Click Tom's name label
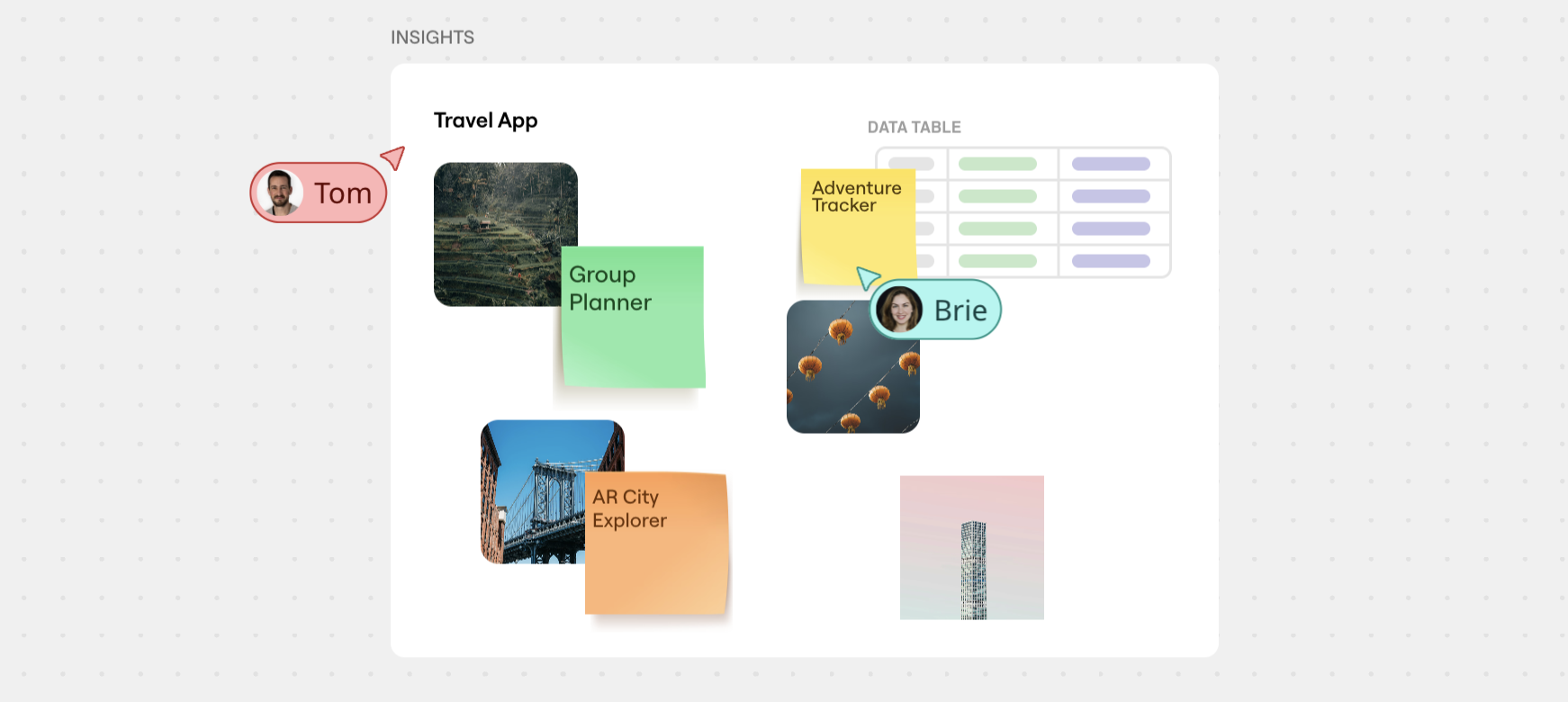Image resolution: width=1568 pixels, height=702 pixels. pos(342,193)
